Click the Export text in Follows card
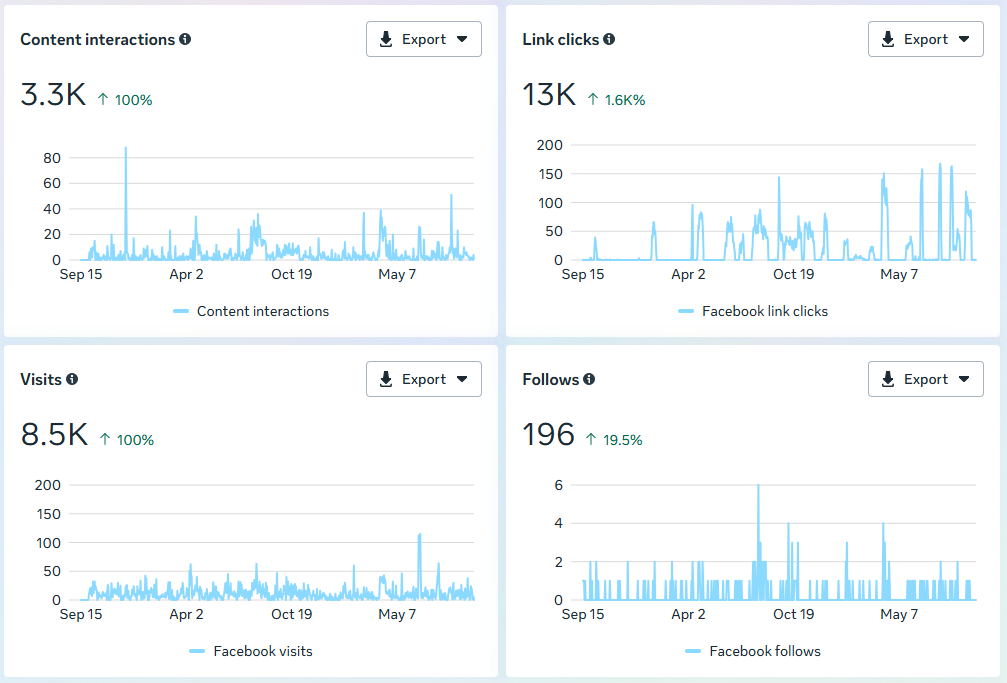This screenshot has width=1007, height=683. [x=925, y=379]
